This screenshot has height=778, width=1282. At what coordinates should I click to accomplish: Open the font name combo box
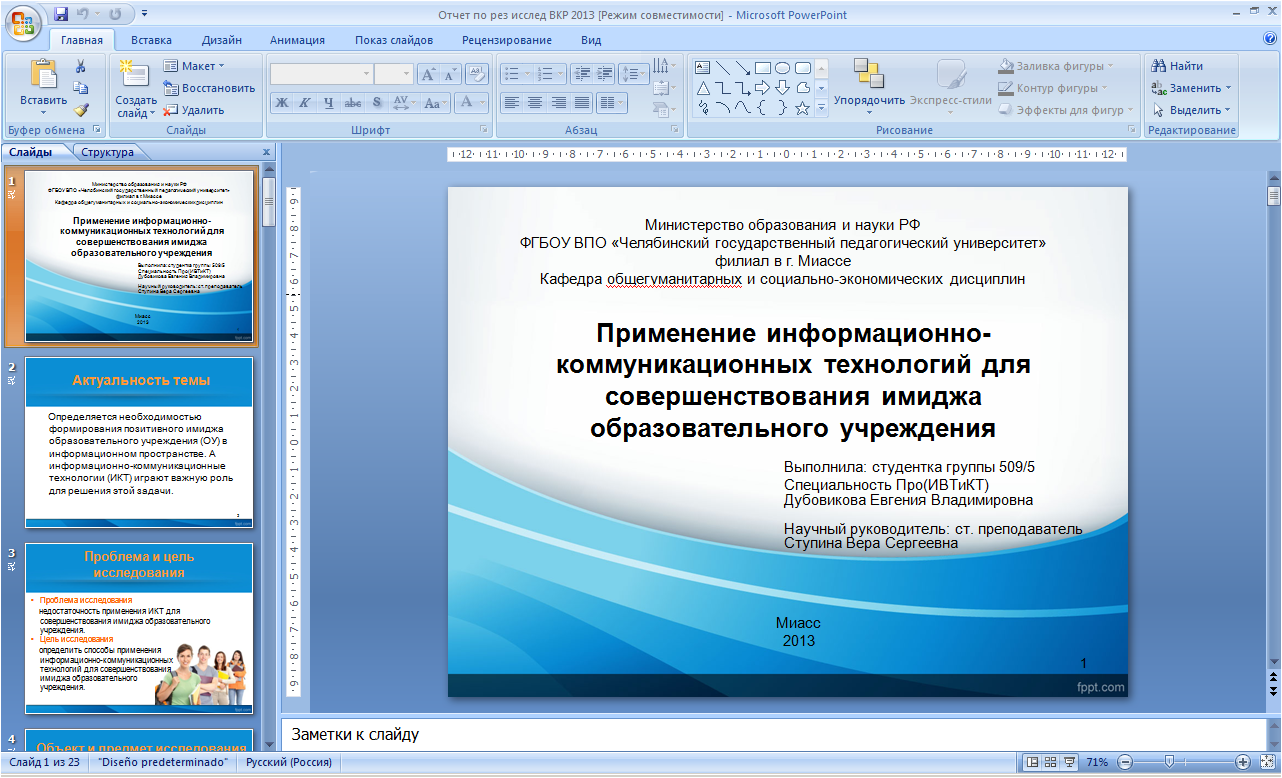(322, 74)
